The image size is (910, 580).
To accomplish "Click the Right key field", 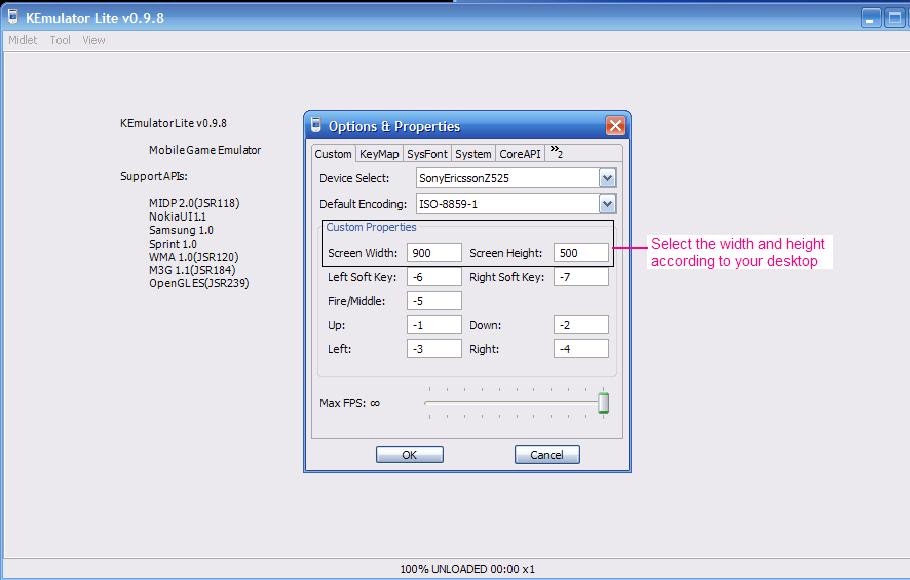I will pyautogui.click(x=581, y=348).
